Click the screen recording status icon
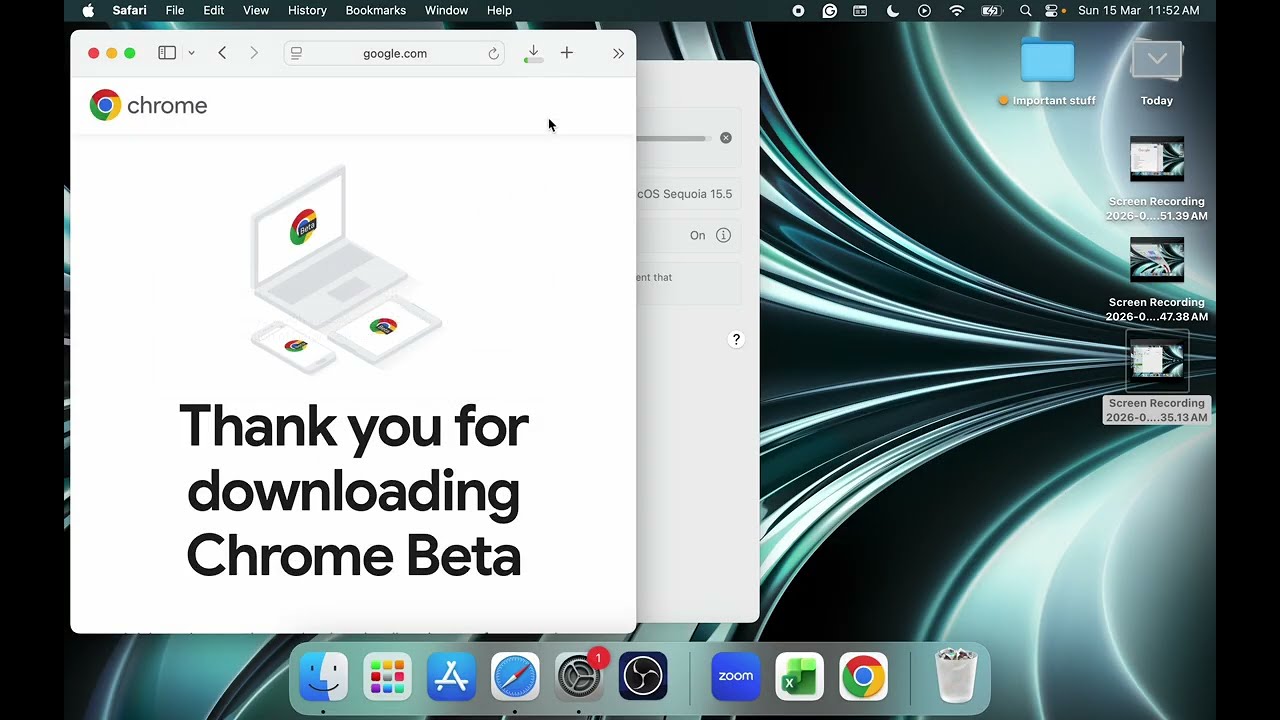Viewport: 1280px width, 720px height. coord(798,11)
